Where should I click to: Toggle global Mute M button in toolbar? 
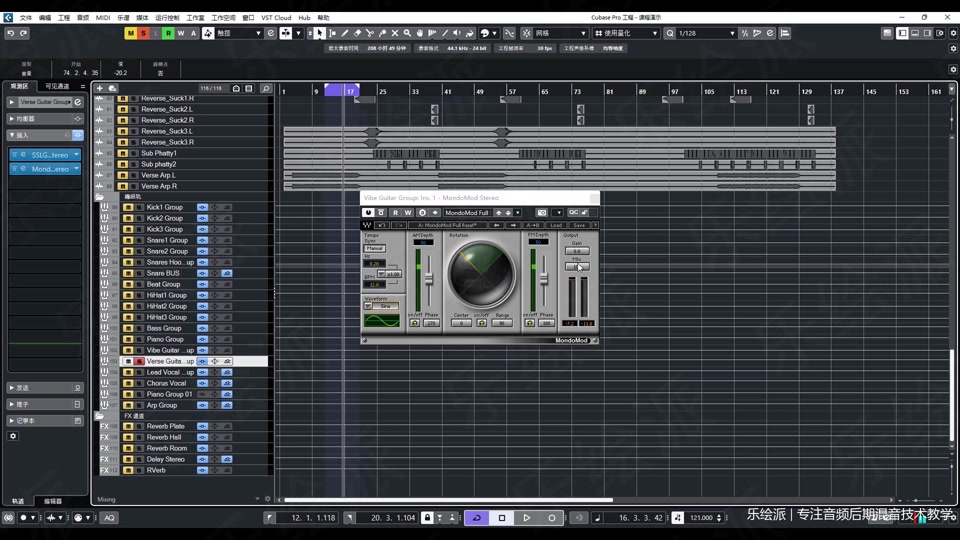click(130, 33)
